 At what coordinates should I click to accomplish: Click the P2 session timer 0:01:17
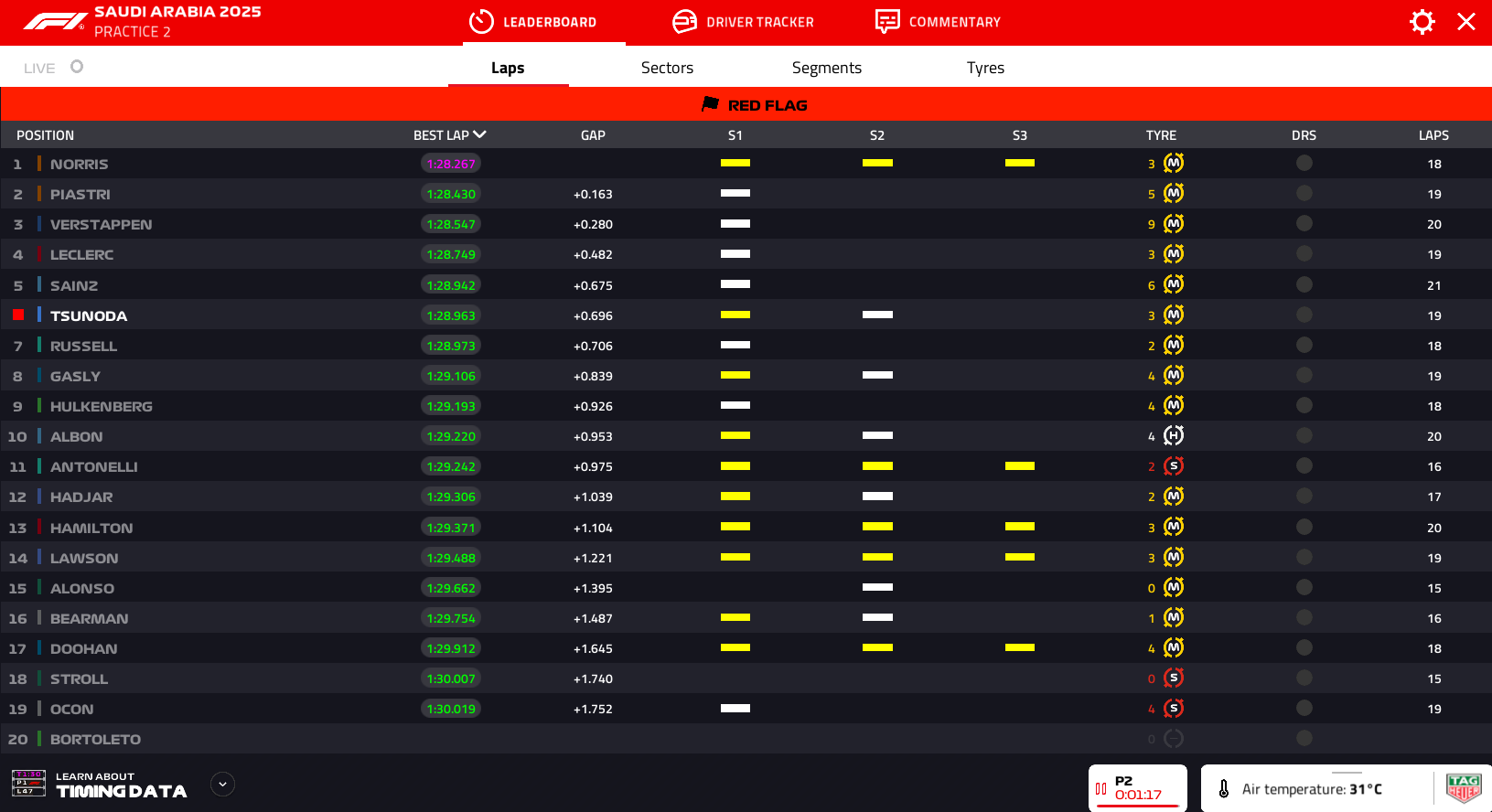(x=1138, y=795)
